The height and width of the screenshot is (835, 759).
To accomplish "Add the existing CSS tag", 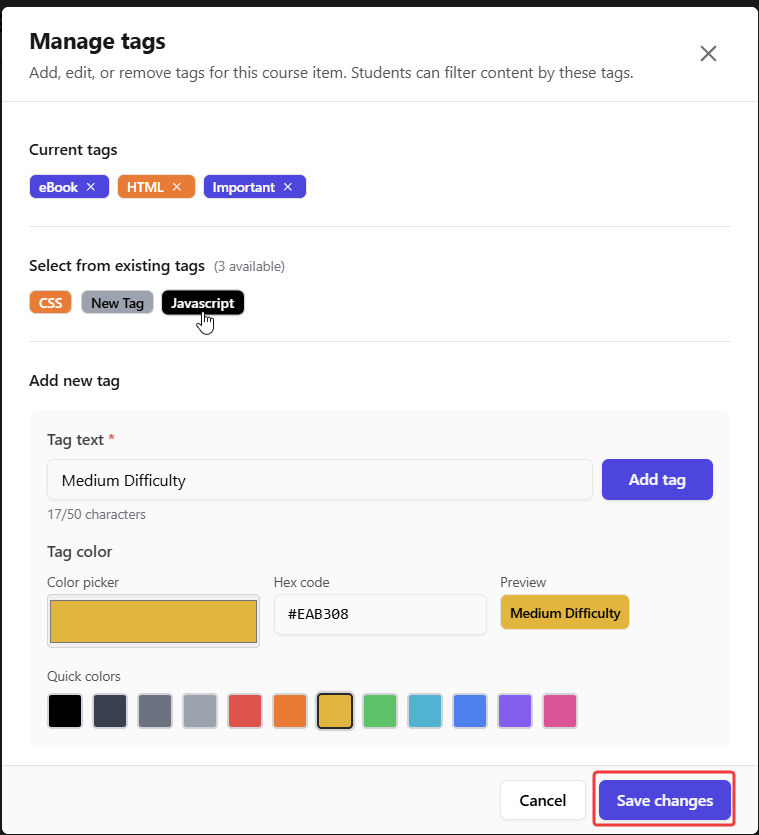I will click(50, 303).
